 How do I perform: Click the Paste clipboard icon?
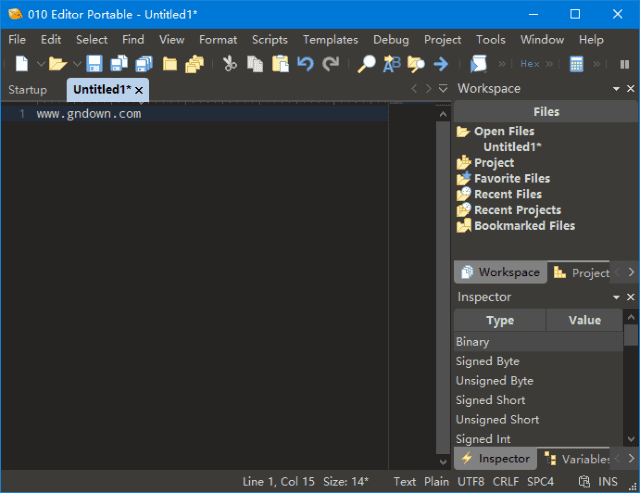click(280, 64)
